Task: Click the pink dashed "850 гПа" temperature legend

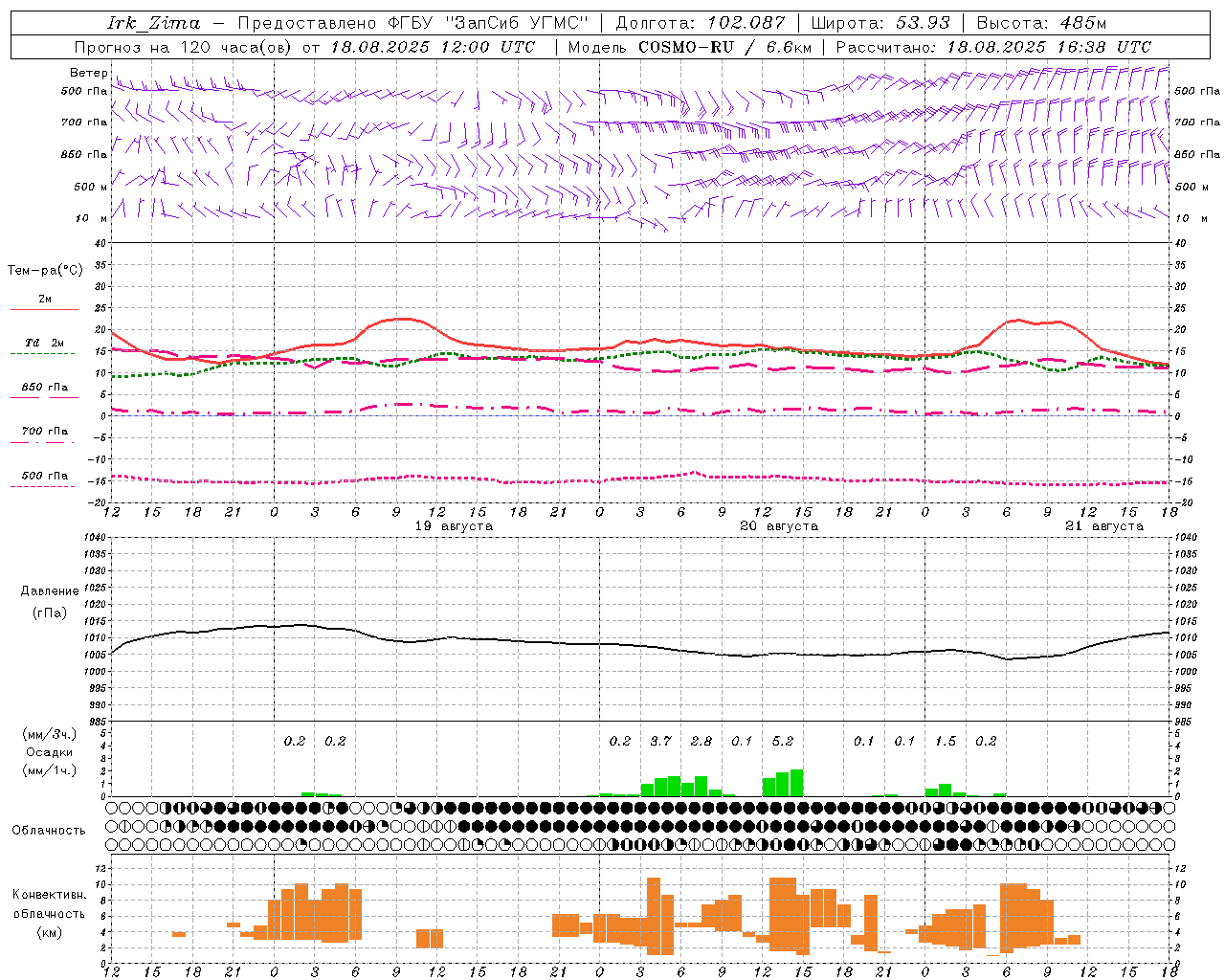Action: pos(44,390)
